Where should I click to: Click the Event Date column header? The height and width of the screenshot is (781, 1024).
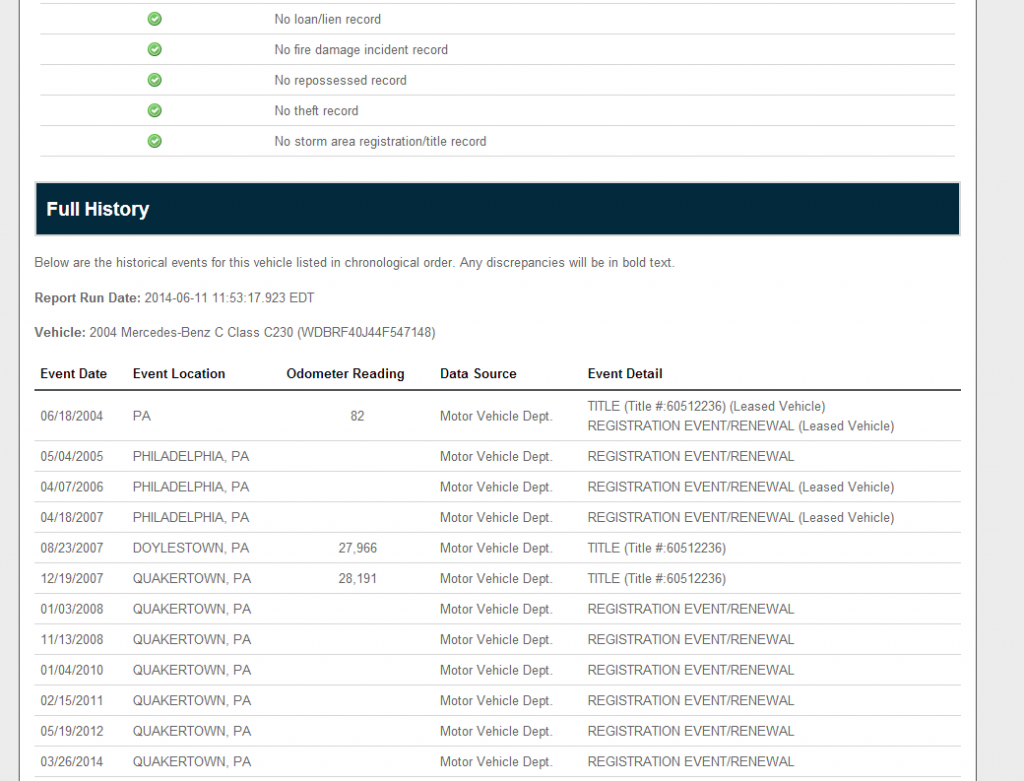pos(73,374)
